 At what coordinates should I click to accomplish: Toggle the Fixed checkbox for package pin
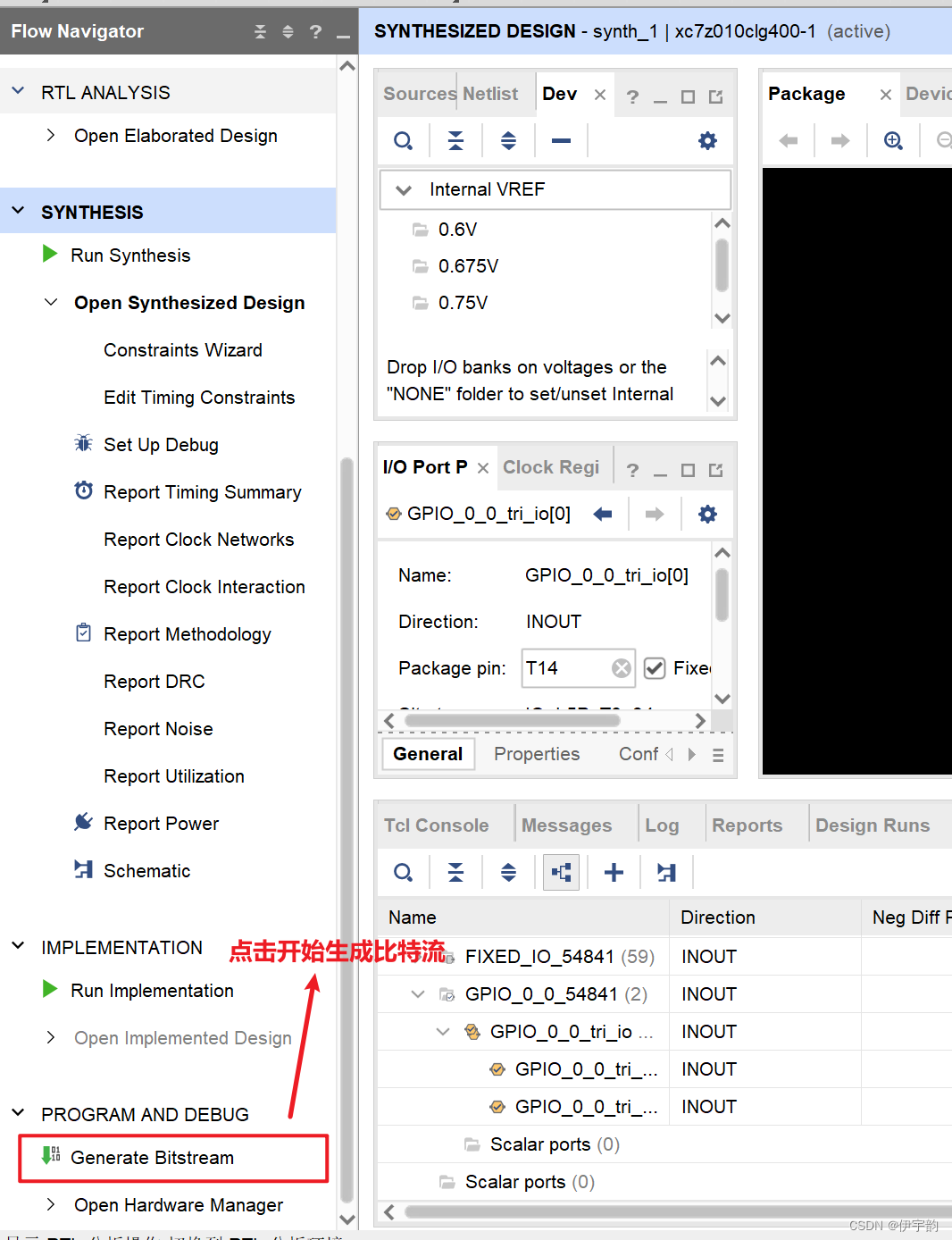(655, 668)
